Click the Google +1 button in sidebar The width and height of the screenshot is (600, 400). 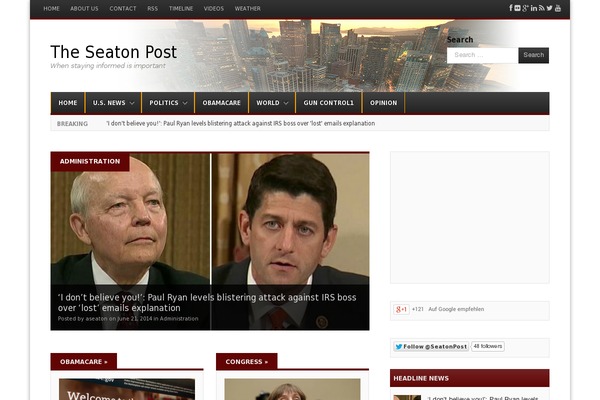point(401,309)
